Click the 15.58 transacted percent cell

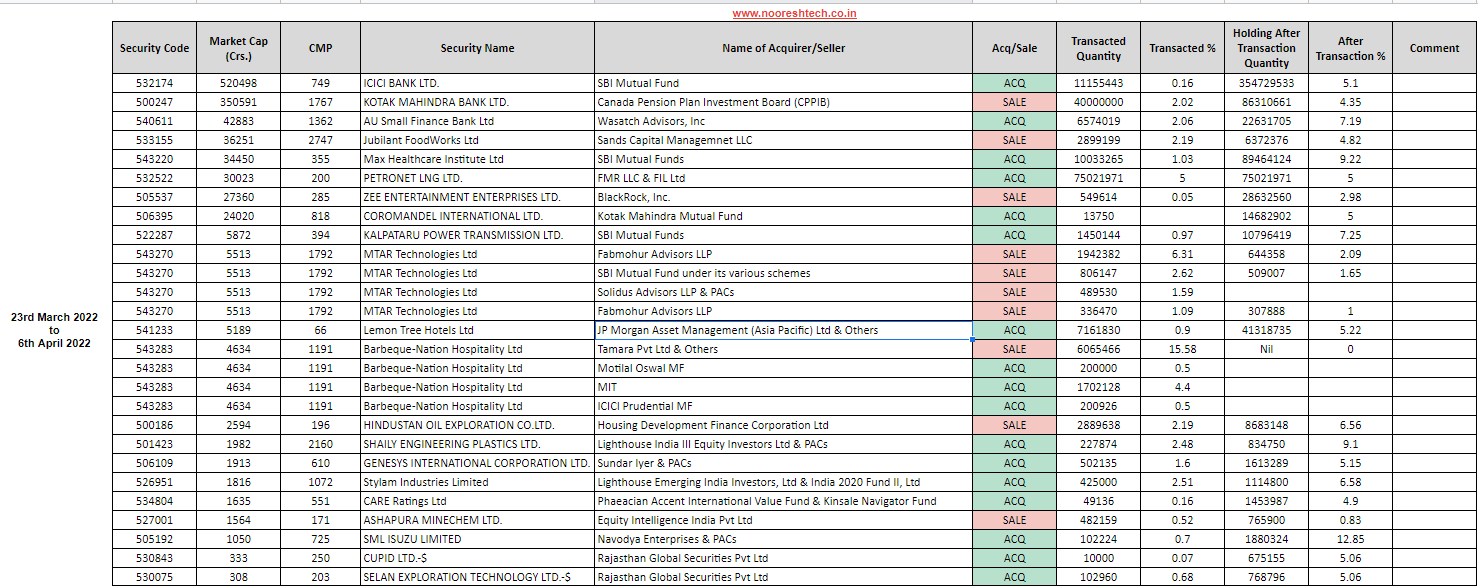click(x=1182, y=349)
